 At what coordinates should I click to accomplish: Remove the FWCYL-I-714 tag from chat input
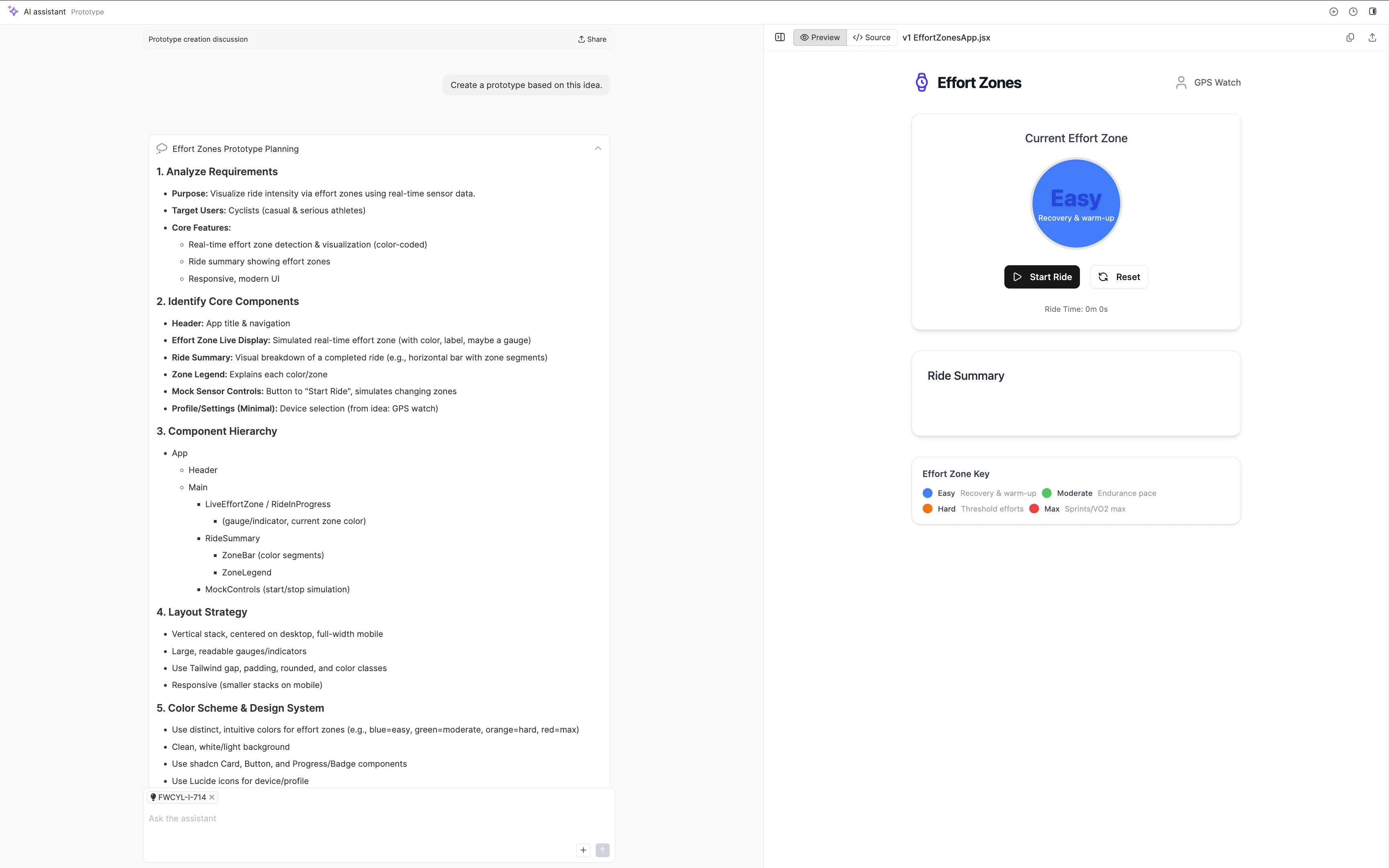211,797
